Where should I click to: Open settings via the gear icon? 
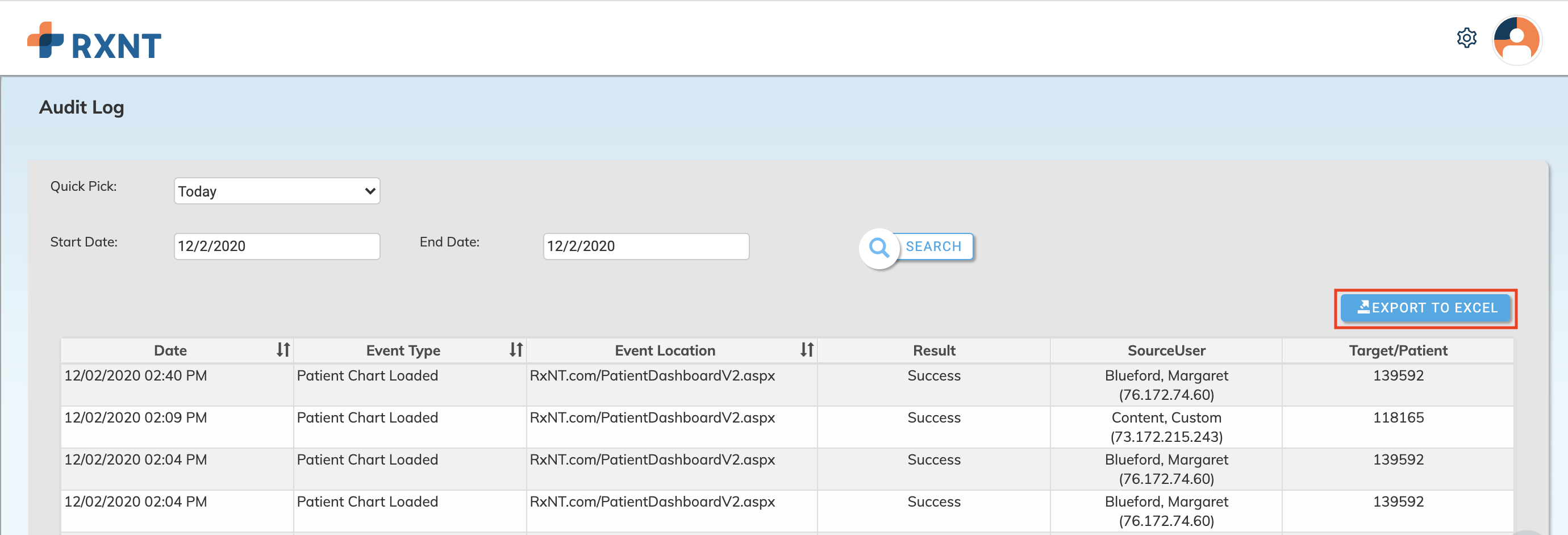[1466, 39]
